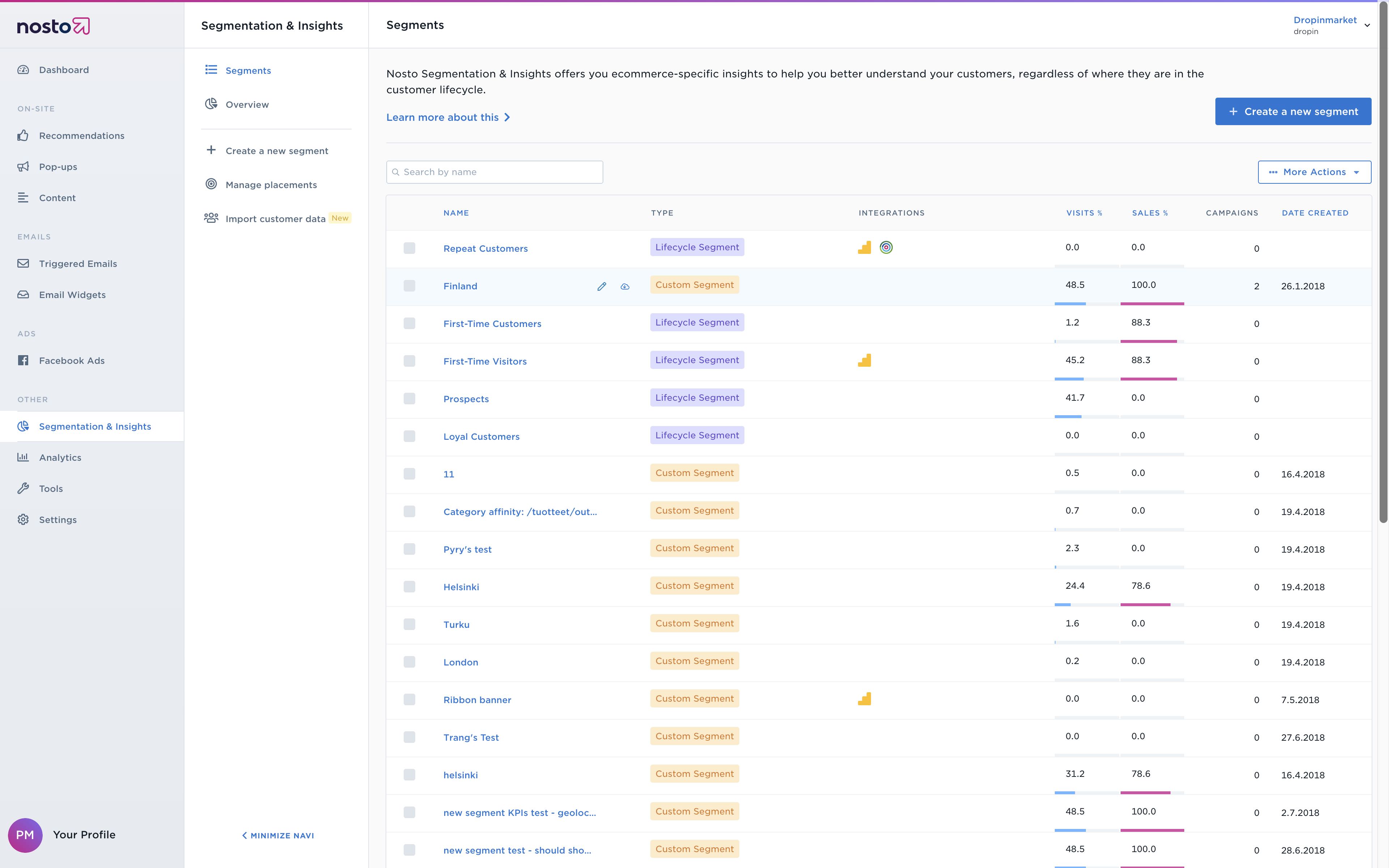The height and width of the screenshot is (868, 1389).
Task: Click the Facebook Ads sidebar icon
Action: 23,359
